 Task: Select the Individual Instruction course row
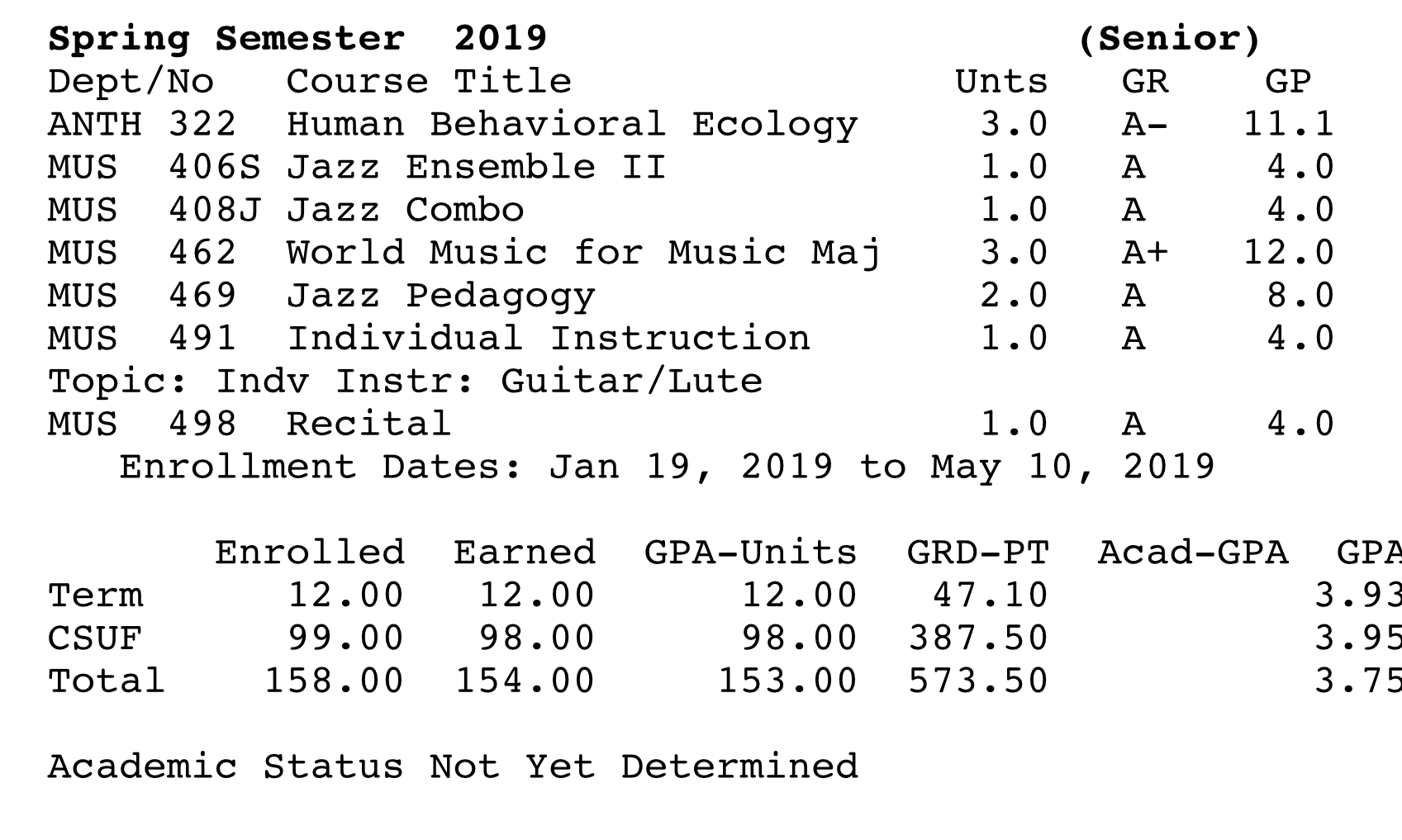tap(691, 339)
